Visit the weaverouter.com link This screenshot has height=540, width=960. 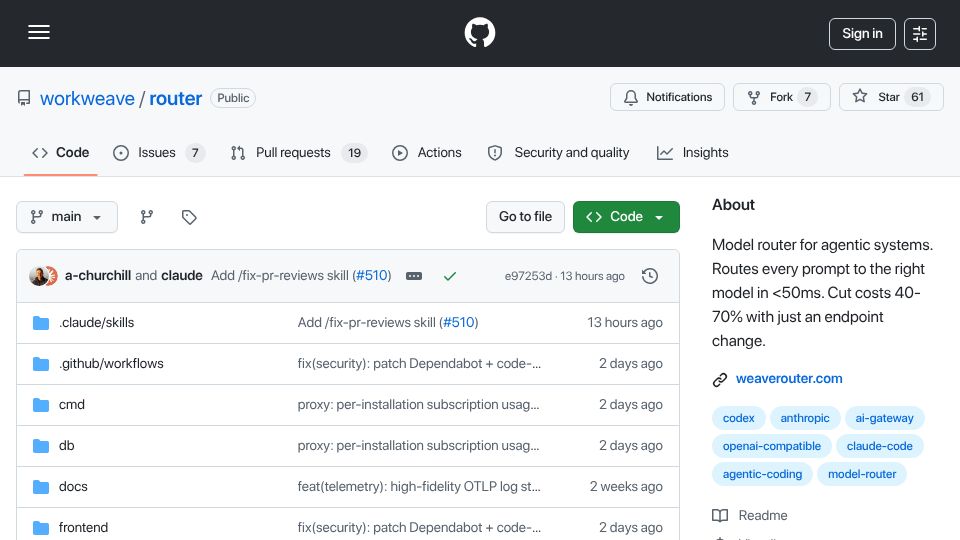(789, 379)
